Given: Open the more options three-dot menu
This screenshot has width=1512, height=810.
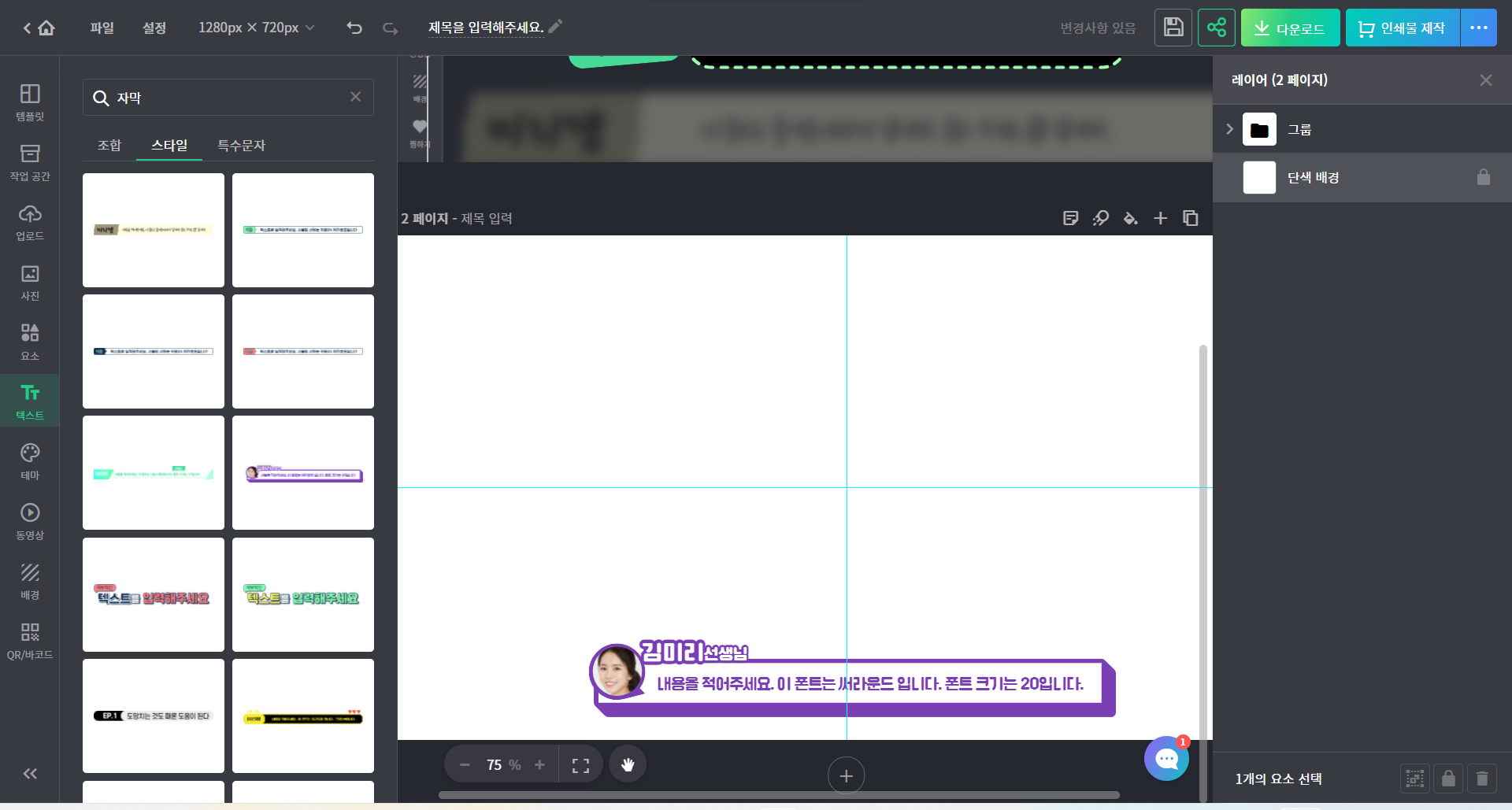Looking at the screenshot, I should click(x=1479, y=28).
